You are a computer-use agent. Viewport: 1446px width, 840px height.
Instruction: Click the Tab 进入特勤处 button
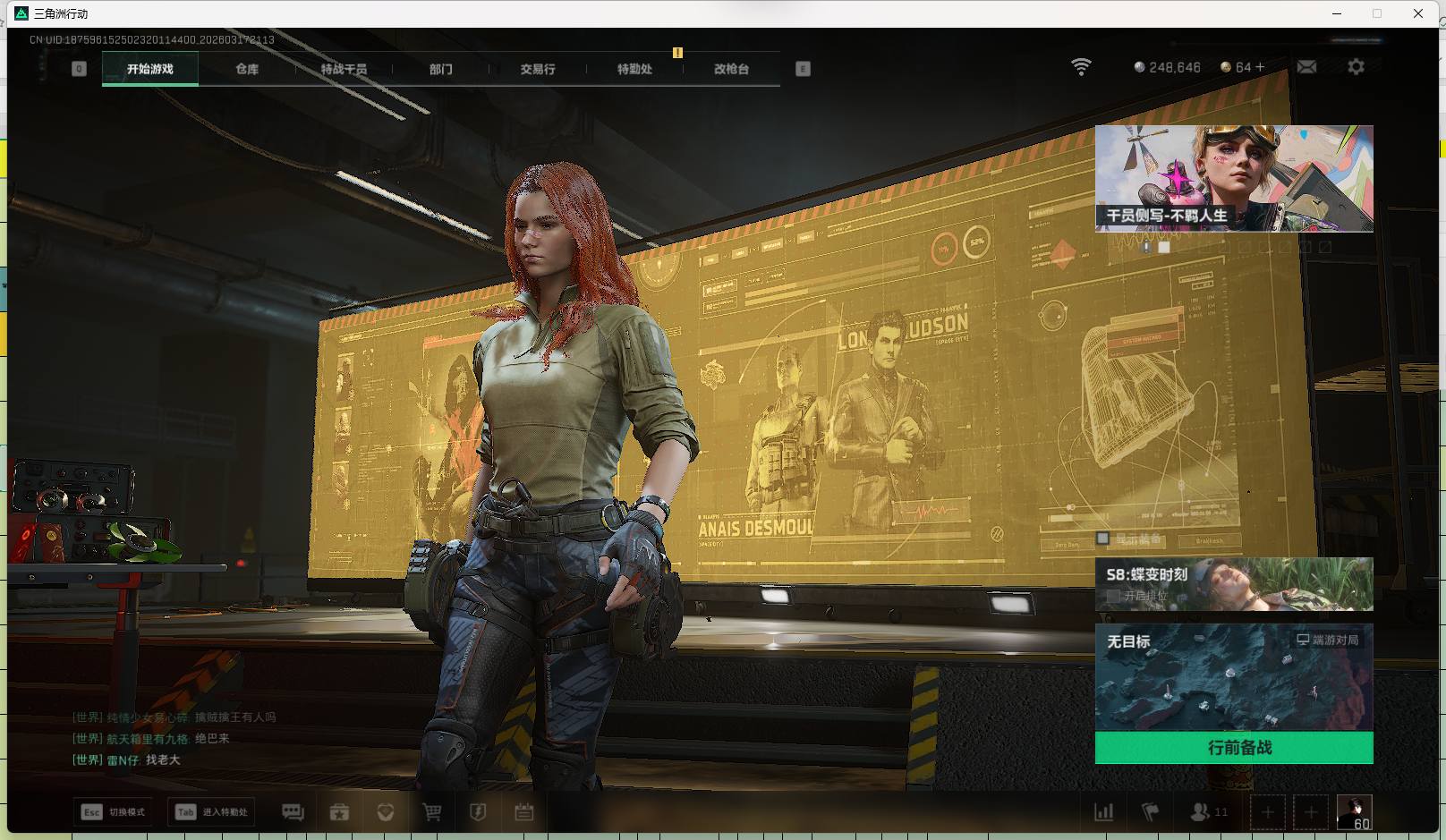(212, 811)
